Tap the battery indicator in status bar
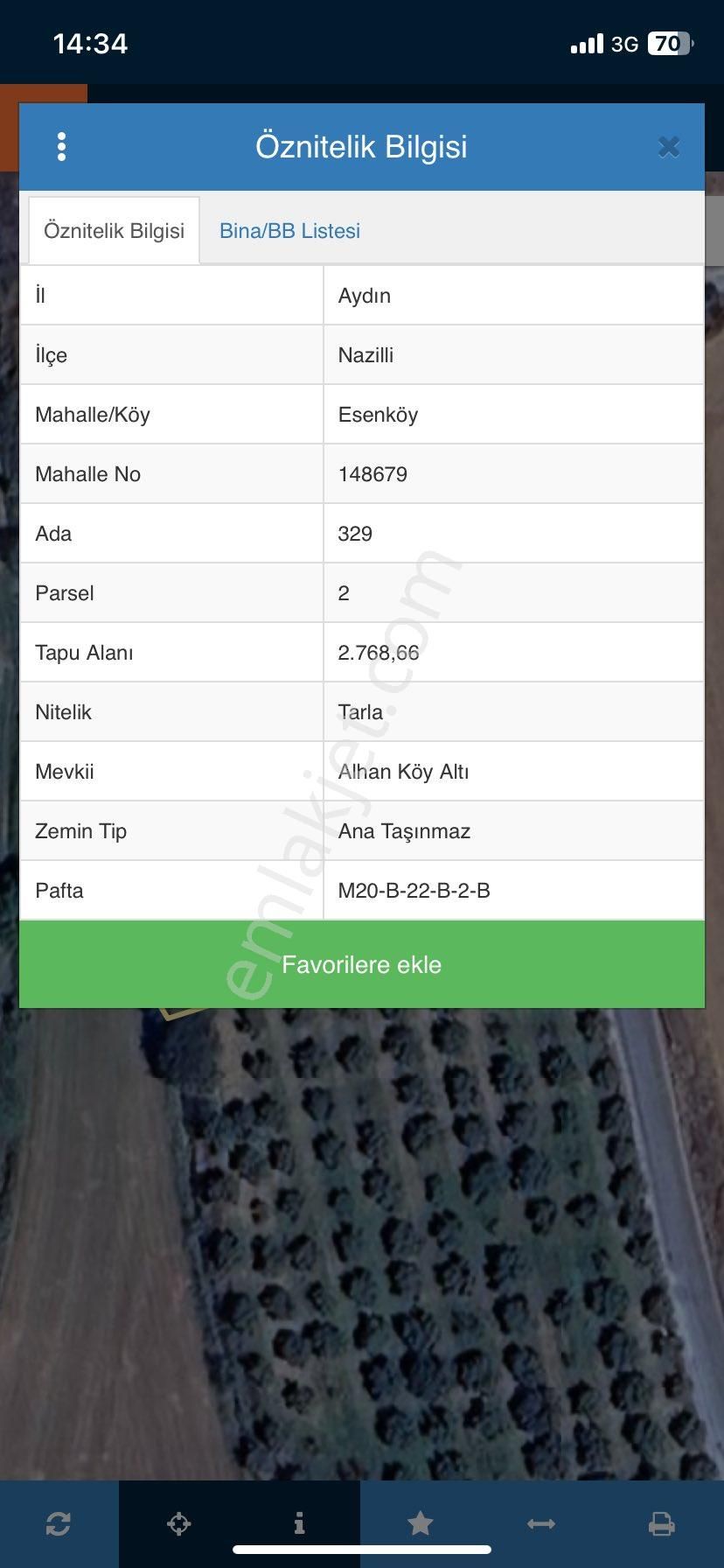Image resolution: width=724 pixels, height=1568 pixels. click(x=670, y=44)
